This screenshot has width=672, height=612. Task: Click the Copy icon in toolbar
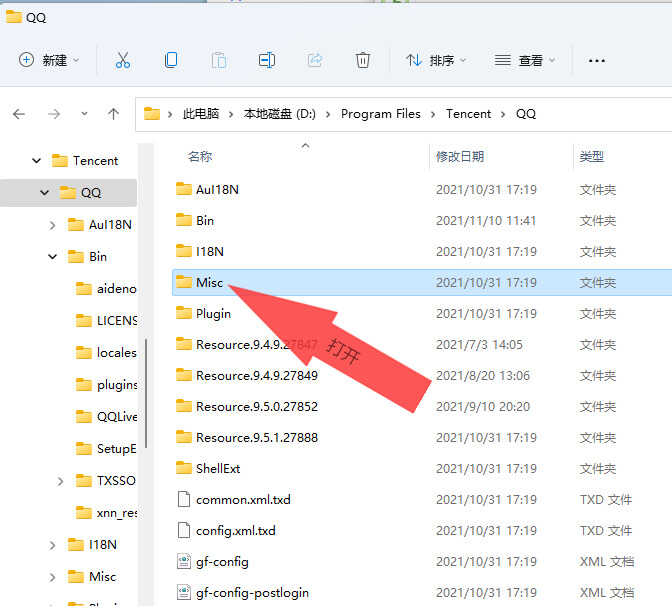point(171,60)
